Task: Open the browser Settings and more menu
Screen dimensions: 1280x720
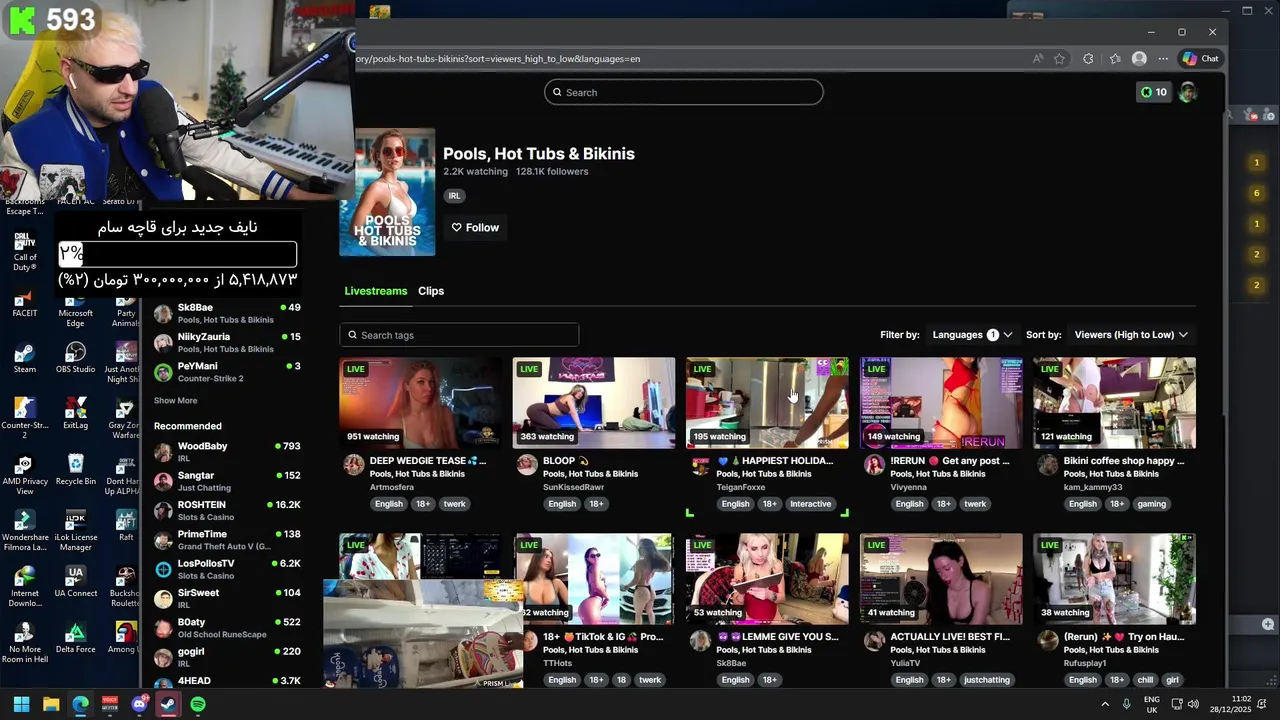Action: [x=1163, y=59]
